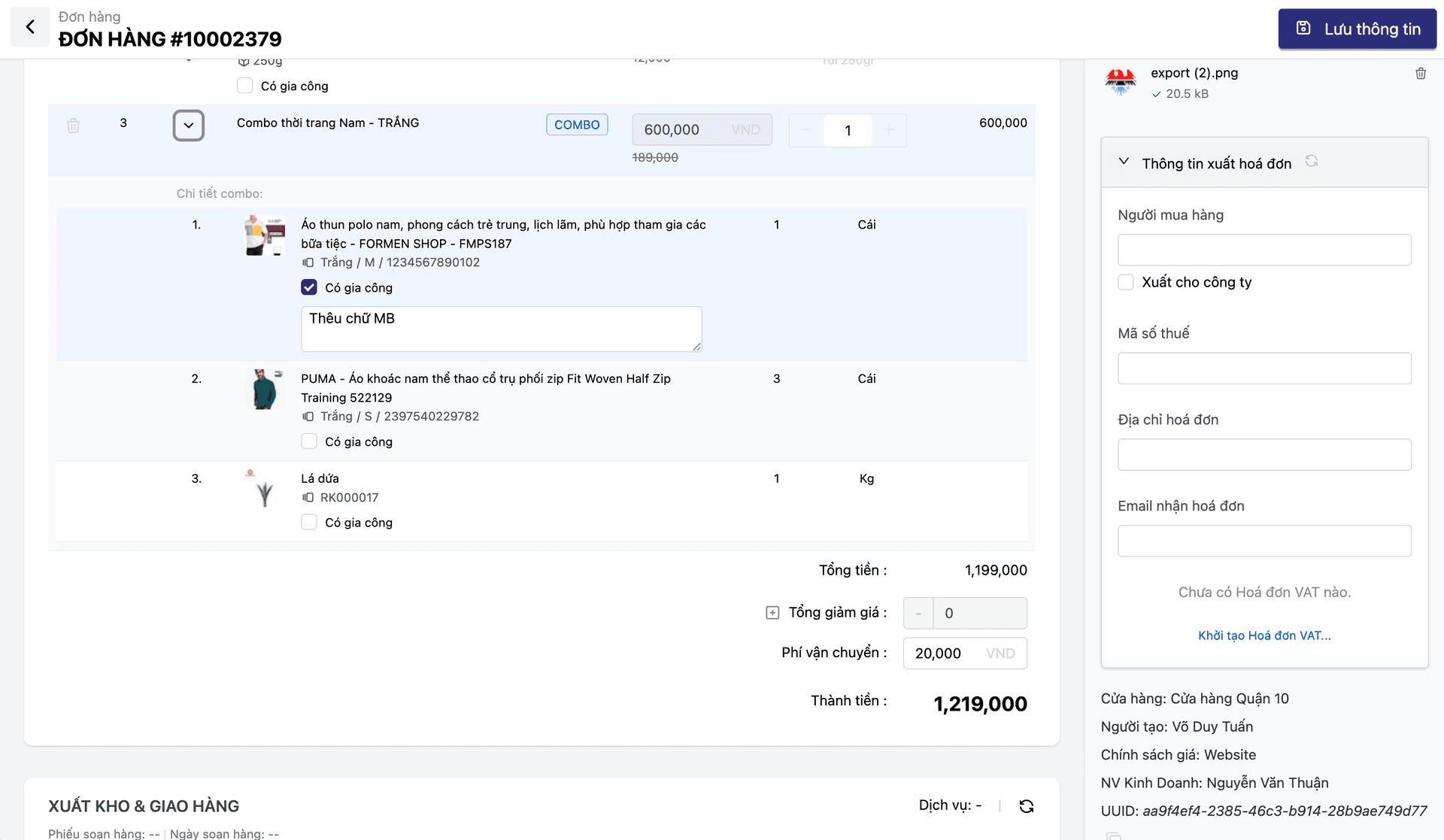The height and width of the screenshot is (840, 1444).
Task: Click the Mã số thuế input field
Action: (x=1264, y=368)
